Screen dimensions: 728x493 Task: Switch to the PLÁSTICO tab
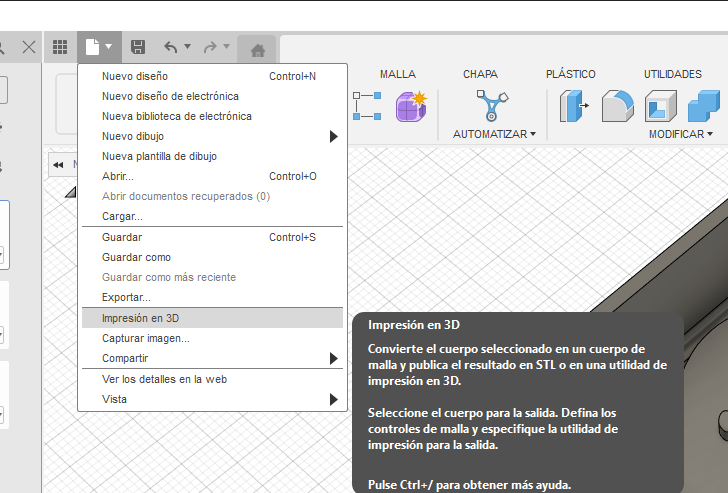(571, 74)
